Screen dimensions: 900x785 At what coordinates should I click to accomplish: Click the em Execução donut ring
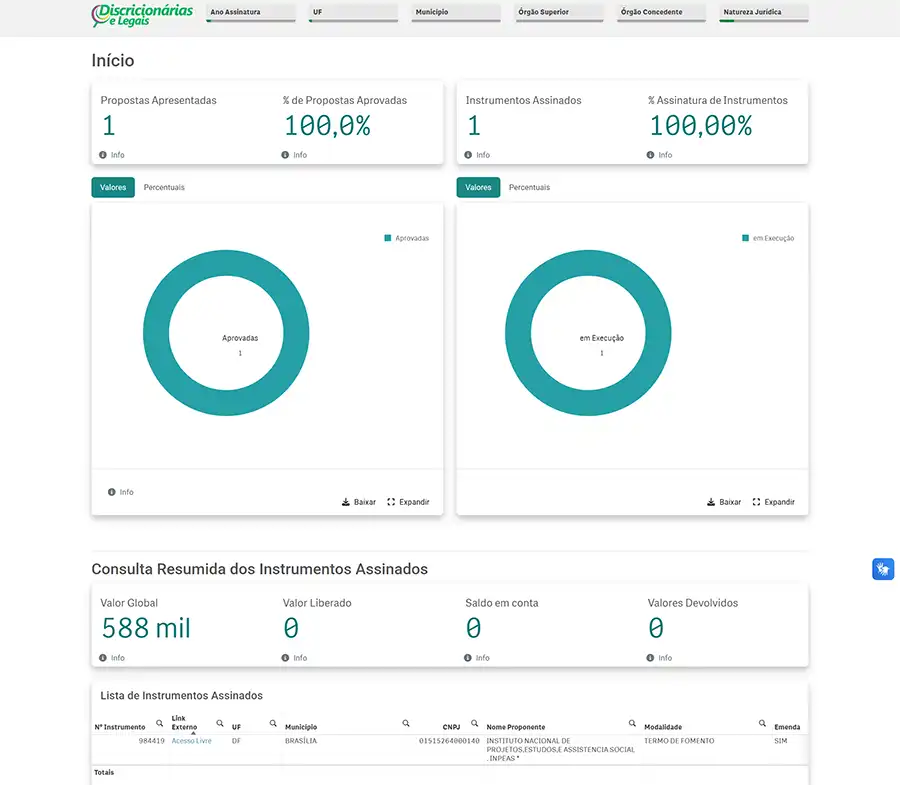(517, 333)
